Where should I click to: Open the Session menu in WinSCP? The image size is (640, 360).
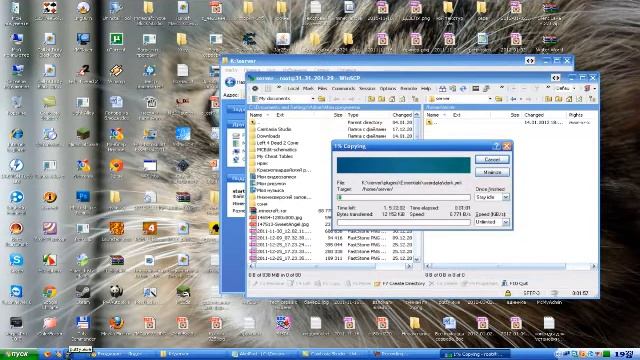click(367, 89)
